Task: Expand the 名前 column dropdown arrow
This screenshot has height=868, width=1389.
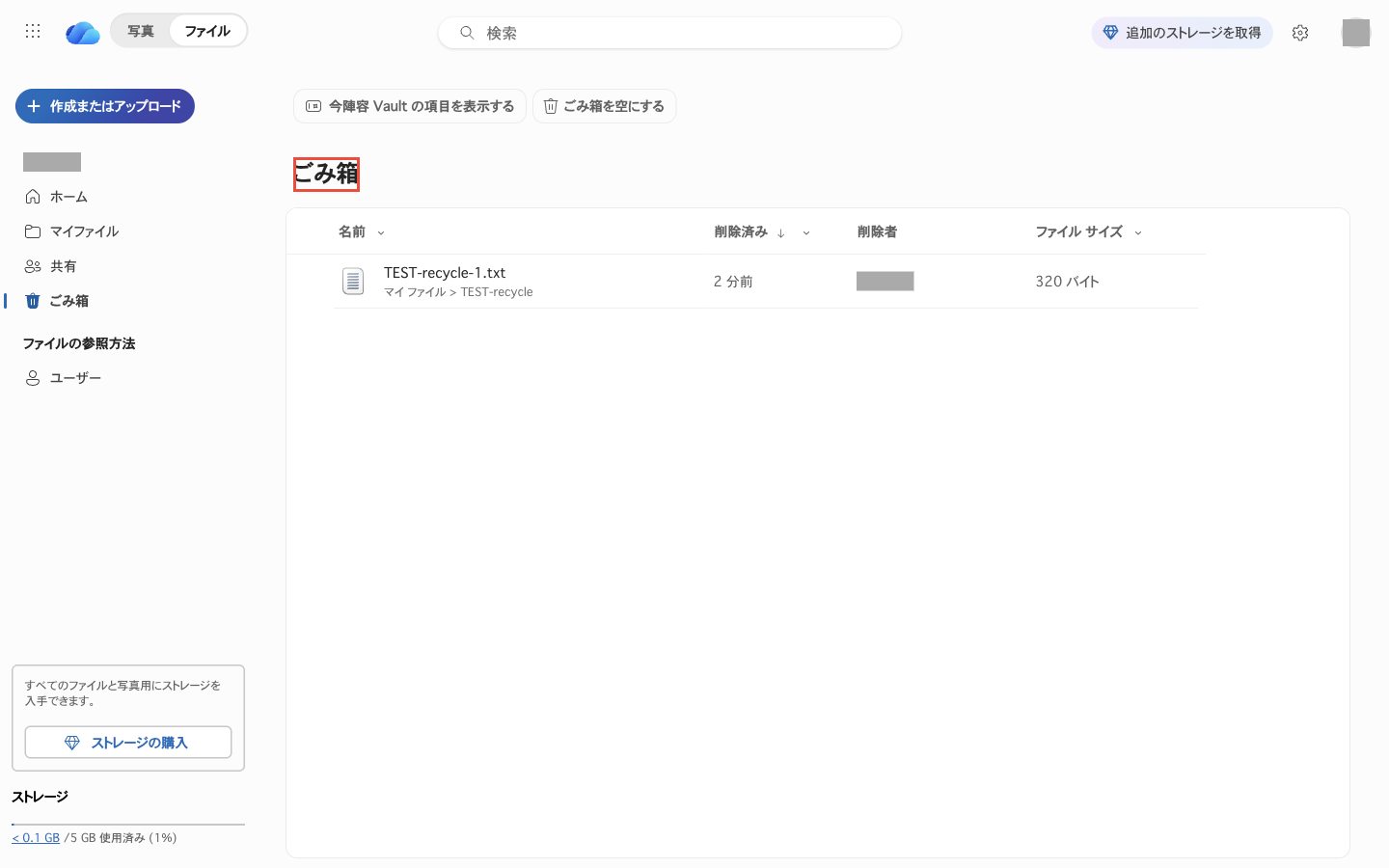Action: coord(381,232)
